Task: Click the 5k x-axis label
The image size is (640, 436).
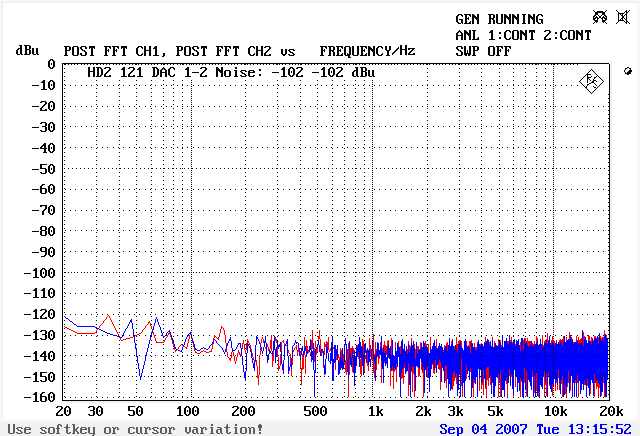Action: coord(496,411)
